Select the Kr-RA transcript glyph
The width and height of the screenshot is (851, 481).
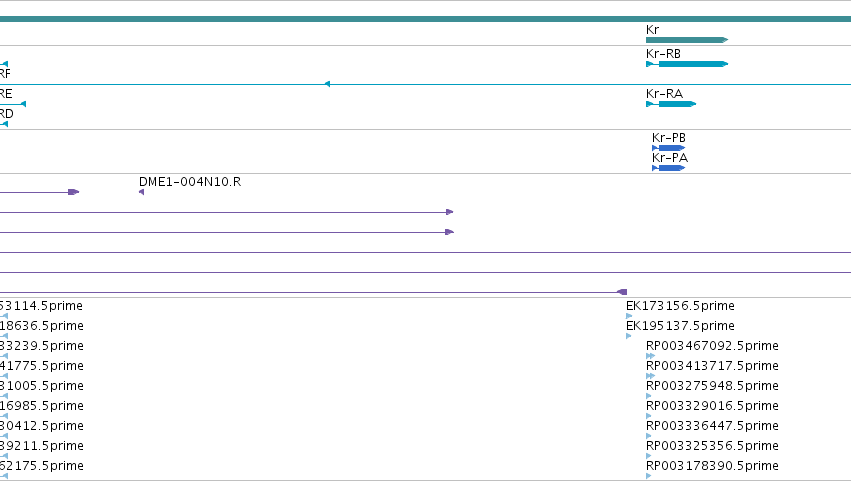[671, 104]
